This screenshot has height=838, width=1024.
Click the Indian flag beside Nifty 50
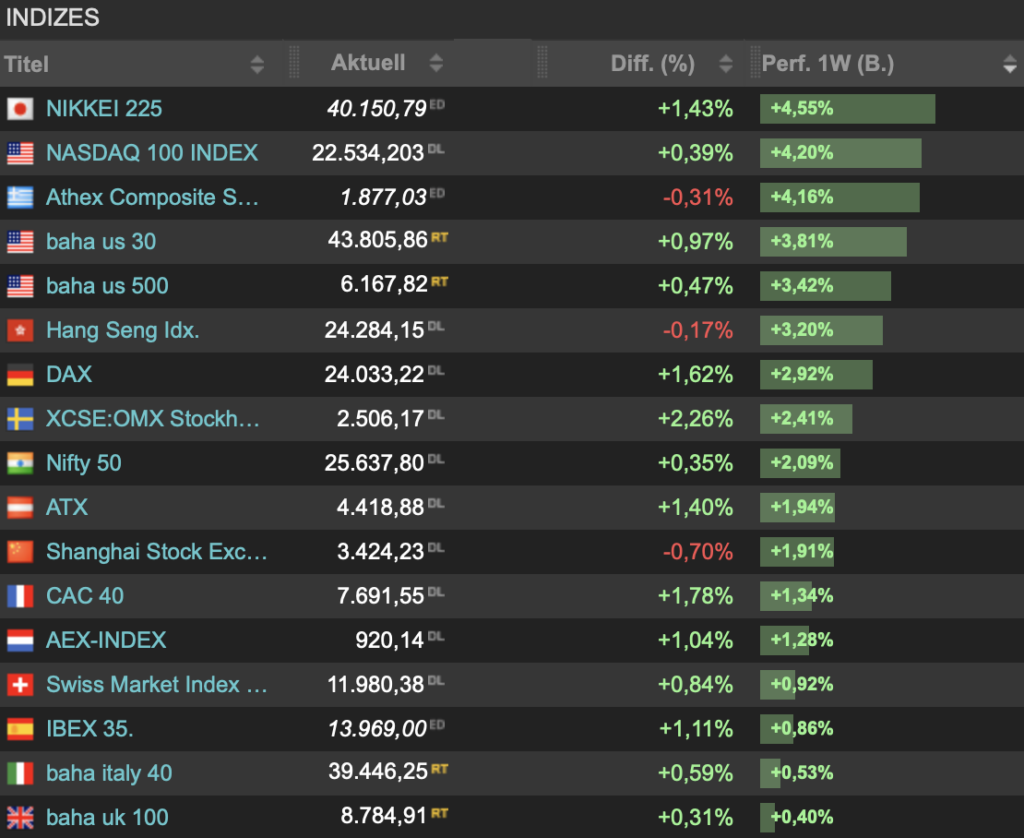[20, 463]
